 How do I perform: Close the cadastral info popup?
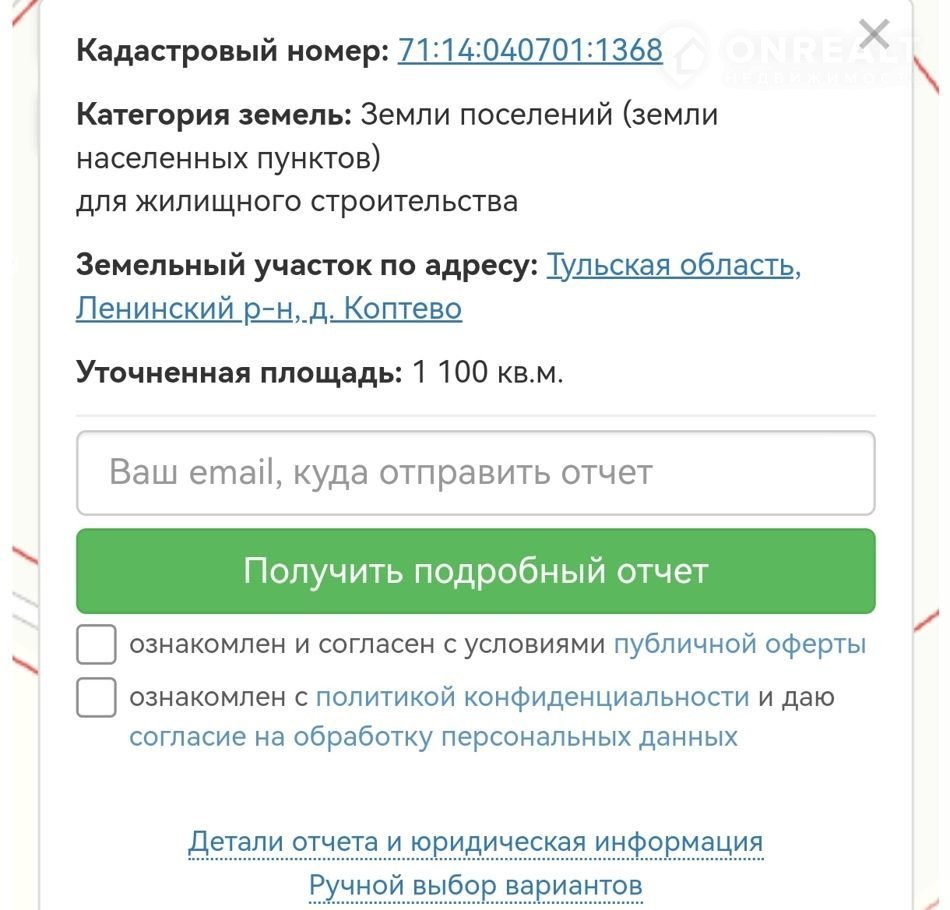(x=874, y=35)
